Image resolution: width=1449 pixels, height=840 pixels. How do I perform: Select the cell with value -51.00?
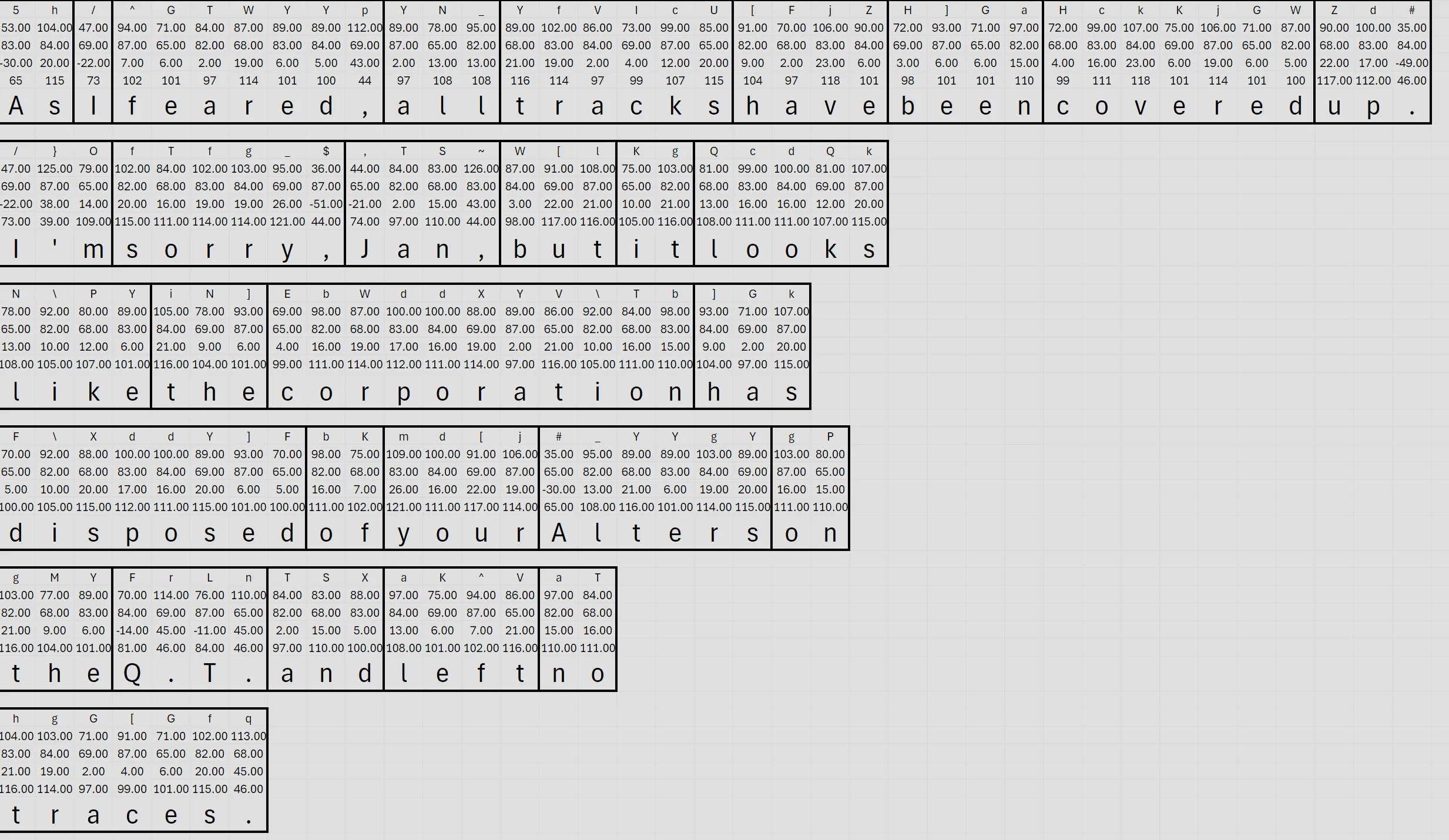click(326, 204)
